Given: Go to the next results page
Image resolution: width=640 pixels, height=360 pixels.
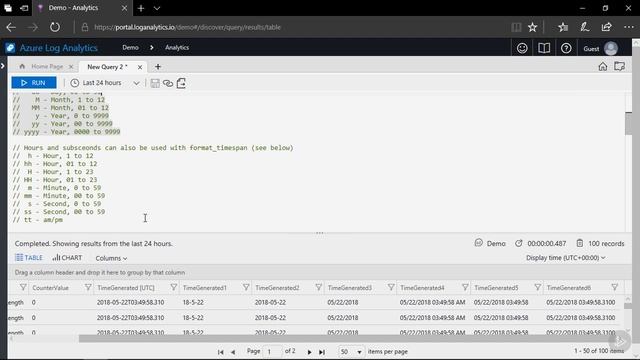Looking at the screenshot, I should [309, 352].
